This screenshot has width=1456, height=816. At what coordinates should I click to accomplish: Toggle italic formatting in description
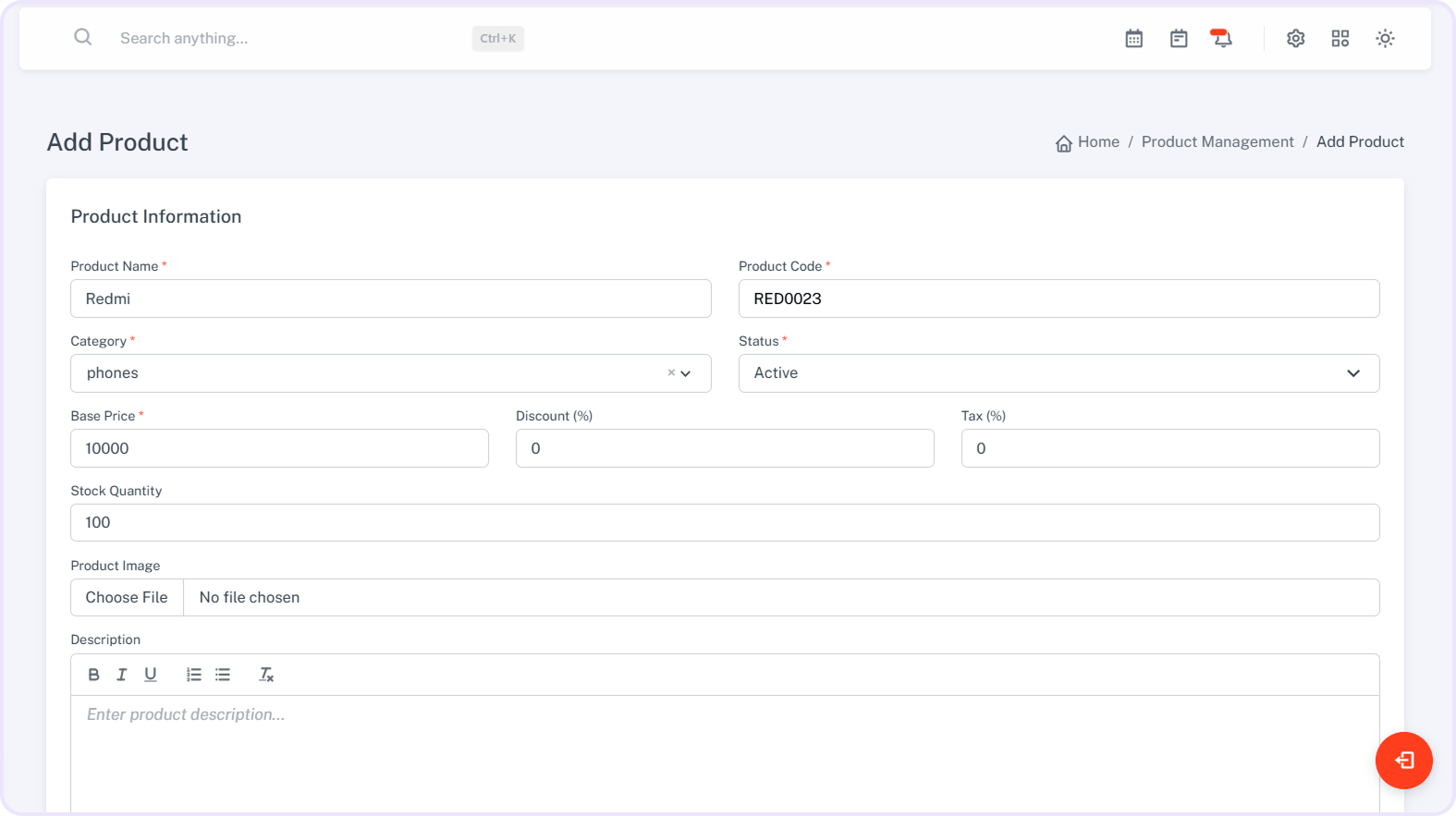tap(121, 675)
